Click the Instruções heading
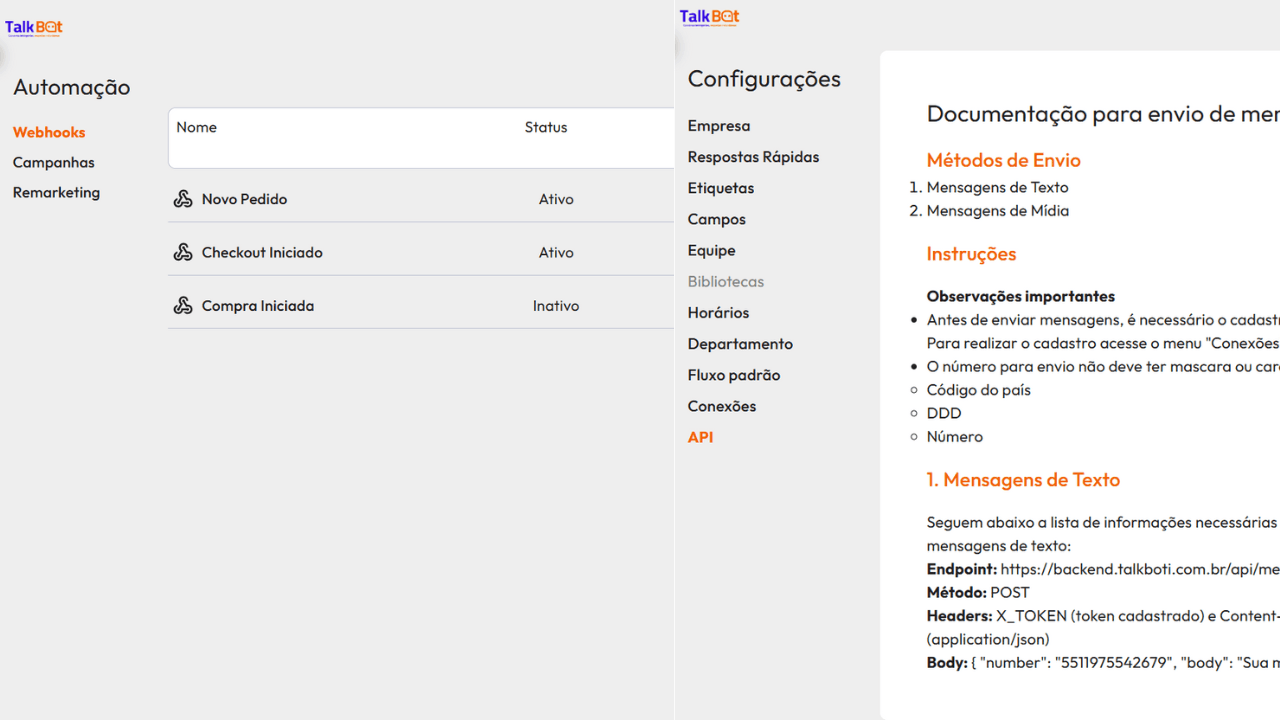 [x=971, y=254]
